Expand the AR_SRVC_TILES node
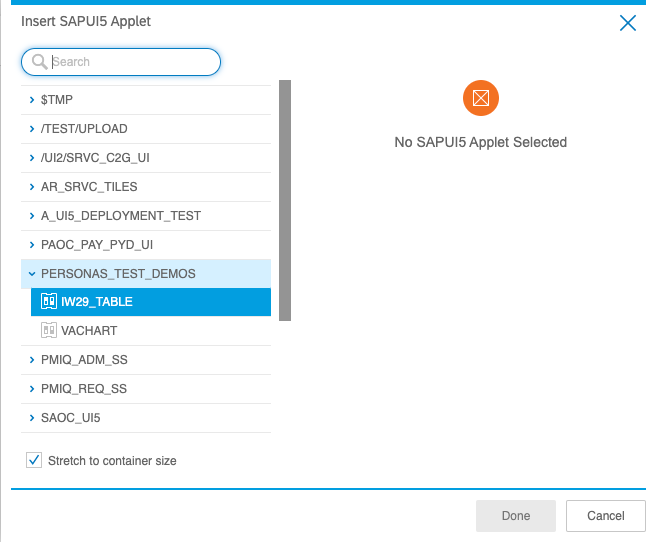This screenshot has width=654, height=542. click(x=32, y=186)
